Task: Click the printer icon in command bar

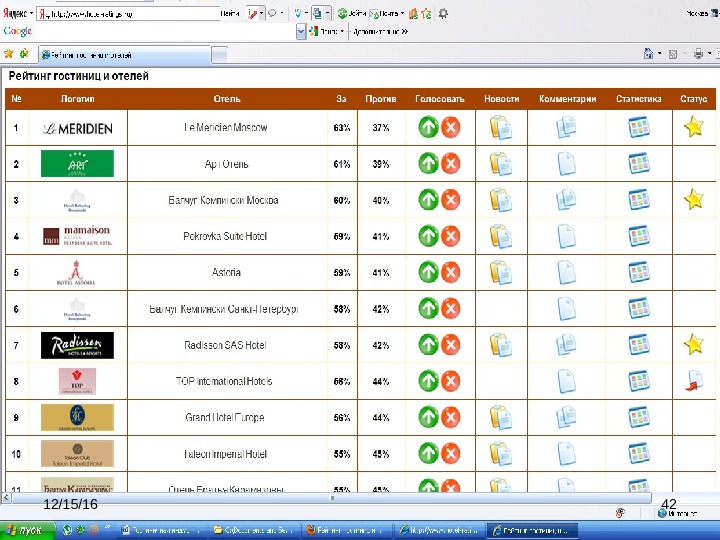Action: point(698,54)
